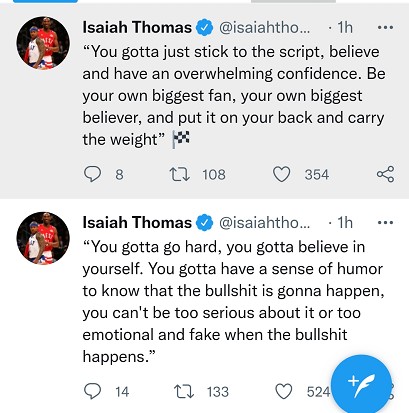The width and height of the screenshot is (409, 413).
Task: Compose a new tweet with floating button
Action: [361, 384]
